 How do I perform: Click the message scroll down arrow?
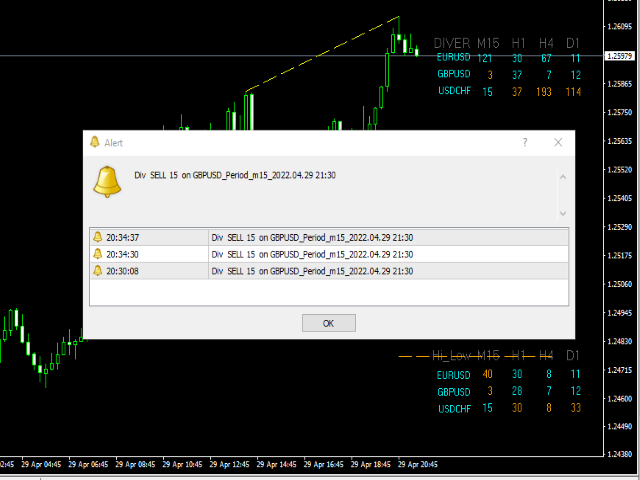coord(563,213)
